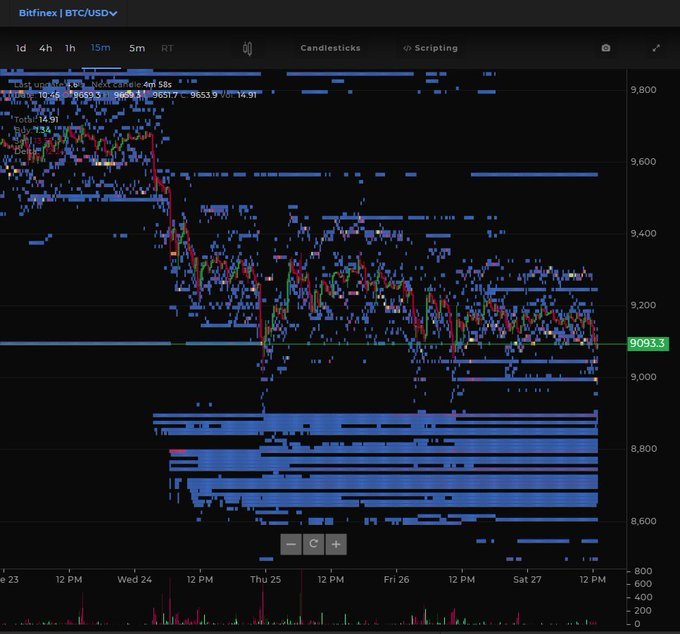Open the Candlesticks chart style menu
Screen dimensions: 680x634
point(330,48)
